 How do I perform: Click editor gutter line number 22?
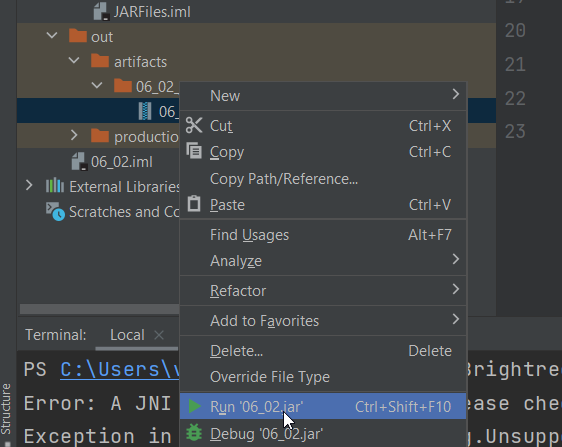click(x=515, y=98)
